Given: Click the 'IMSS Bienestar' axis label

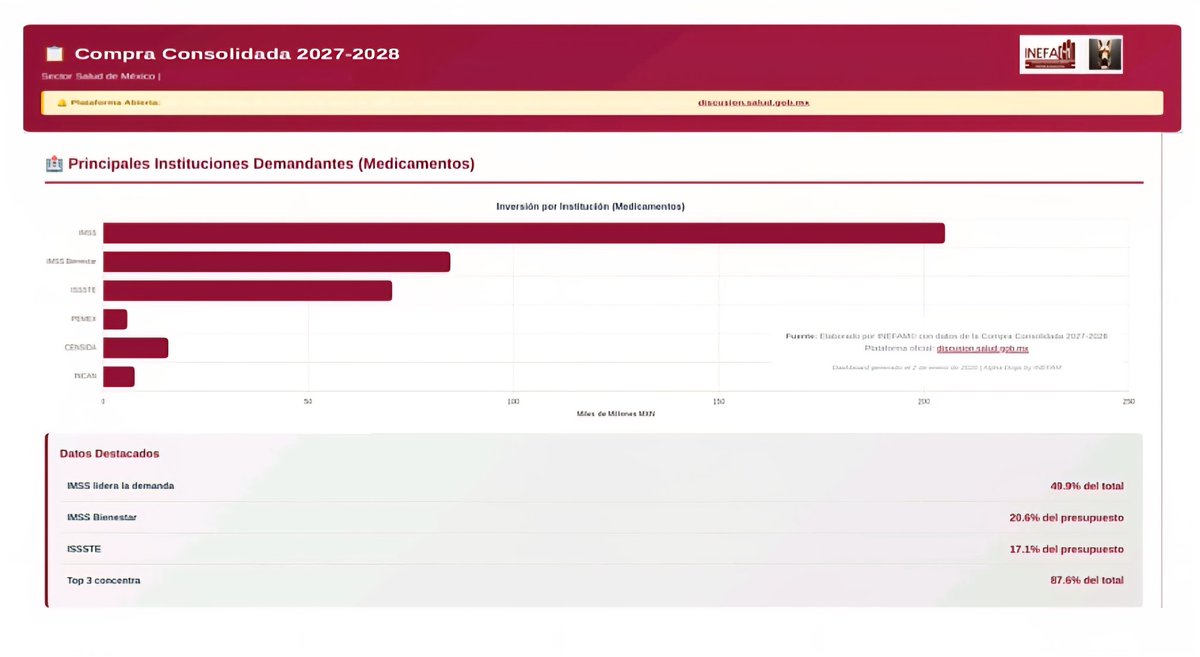Looking at the screenshot, I should [71, 262].
